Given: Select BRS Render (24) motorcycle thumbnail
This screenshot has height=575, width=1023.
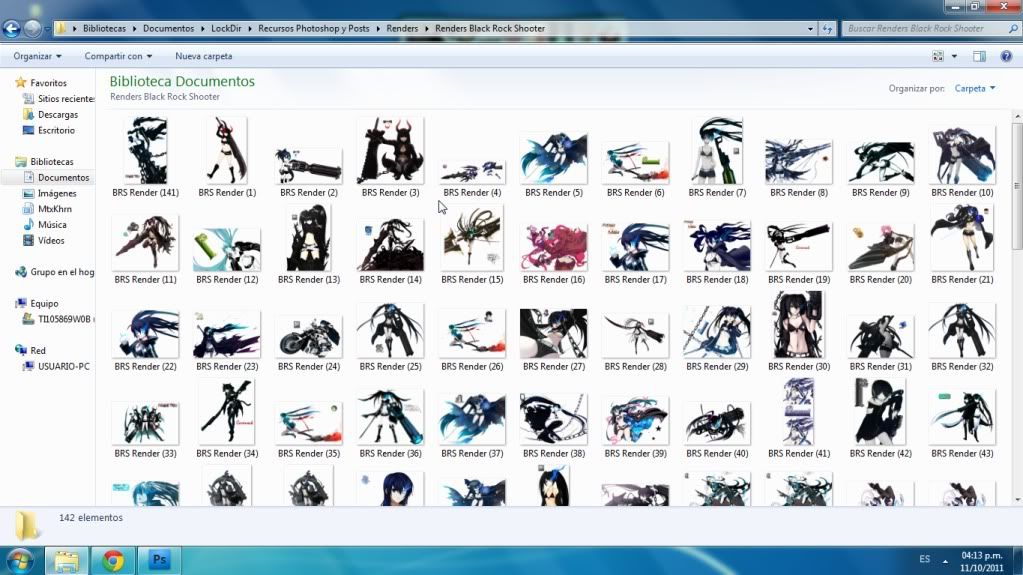Looking at the screenshot, I should pyautogui.click(x=309, y=335).
